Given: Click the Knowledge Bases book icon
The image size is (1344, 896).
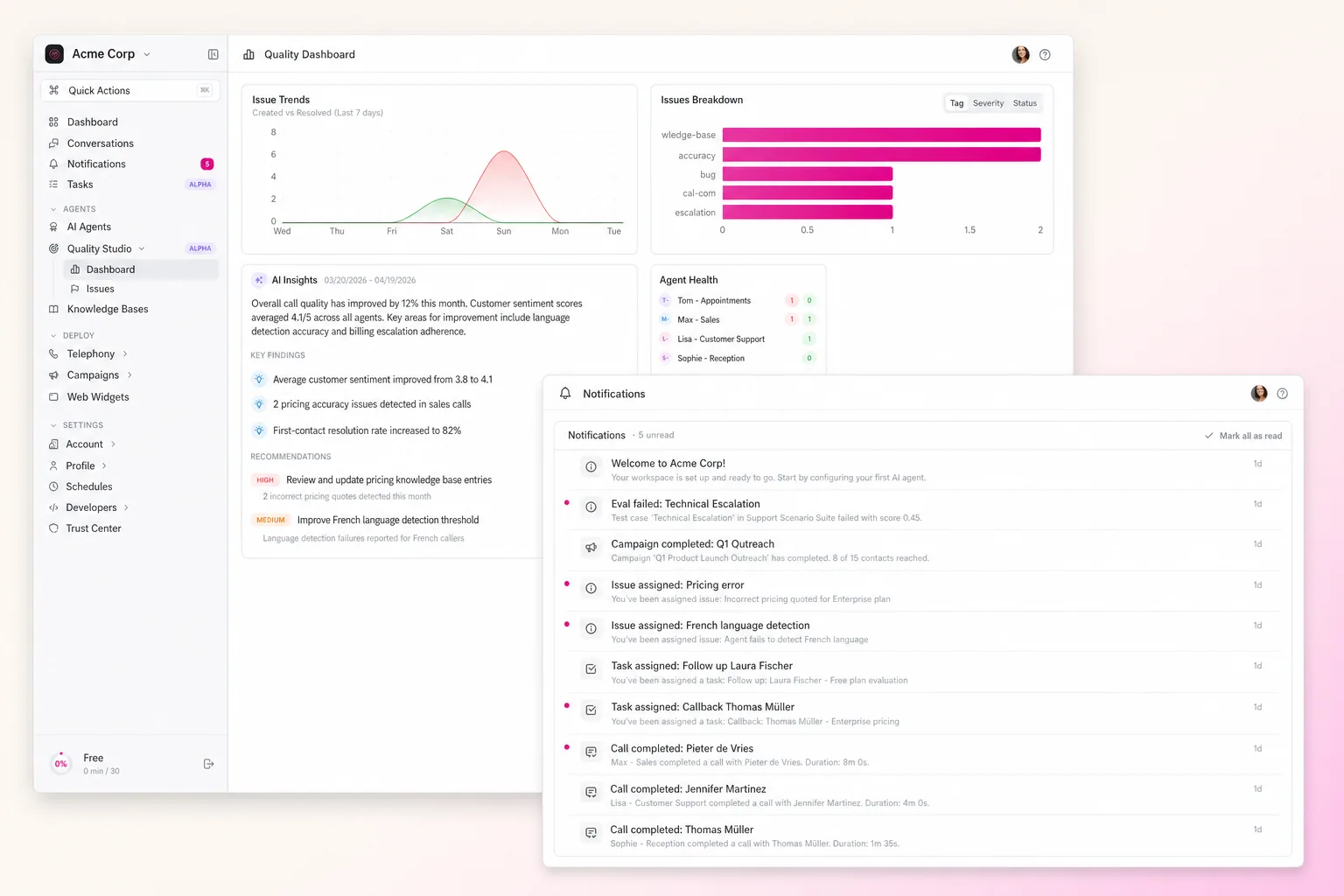Looking at the screenshot, I should (53, 309).
